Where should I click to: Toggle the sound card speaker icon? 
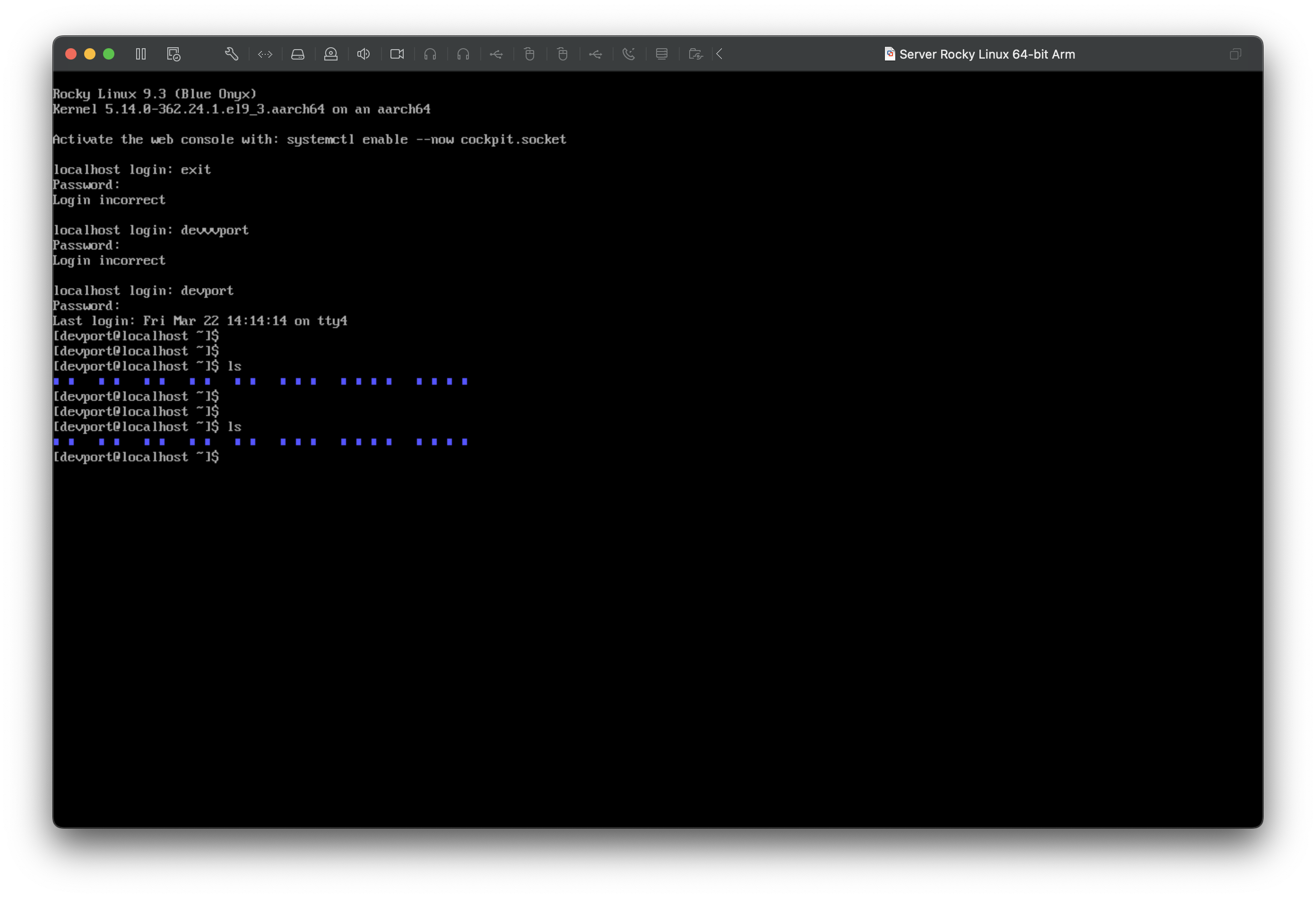coord(364,54)
